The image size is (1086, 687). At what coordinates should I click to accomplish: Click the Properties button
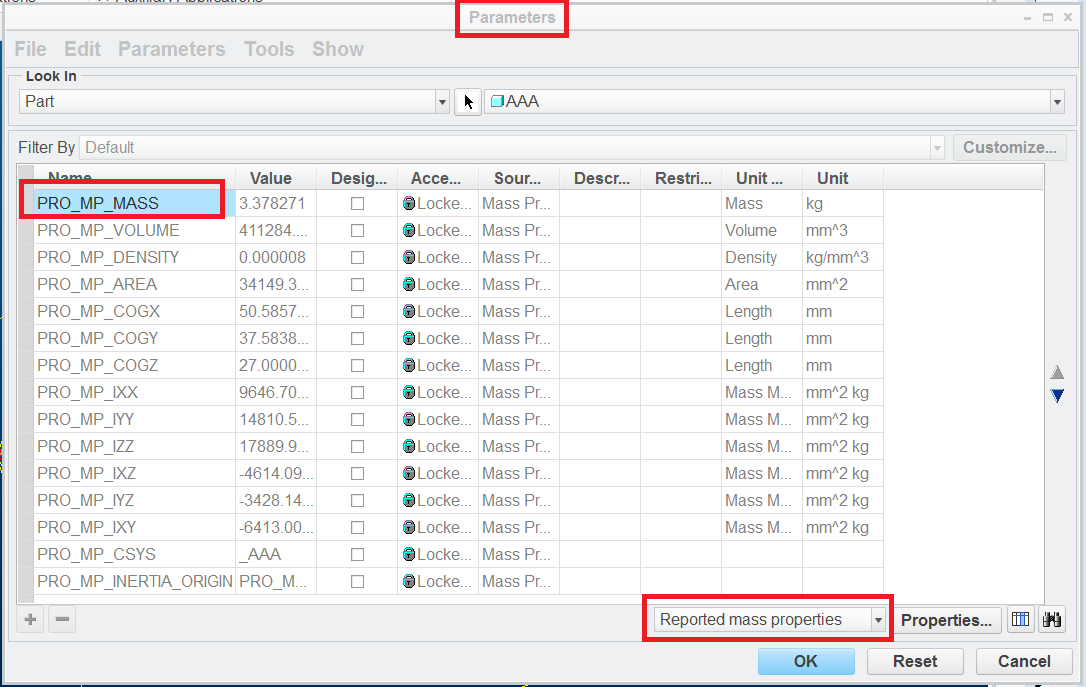click(946, 619)
